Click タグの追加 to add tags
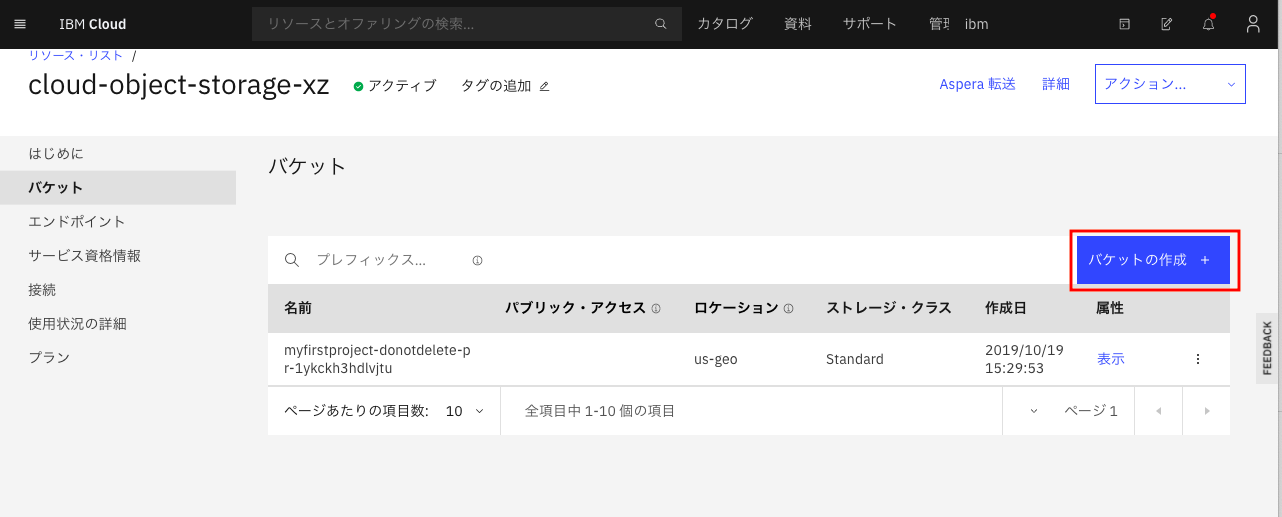1282x517 pixels. coord(496,86)
